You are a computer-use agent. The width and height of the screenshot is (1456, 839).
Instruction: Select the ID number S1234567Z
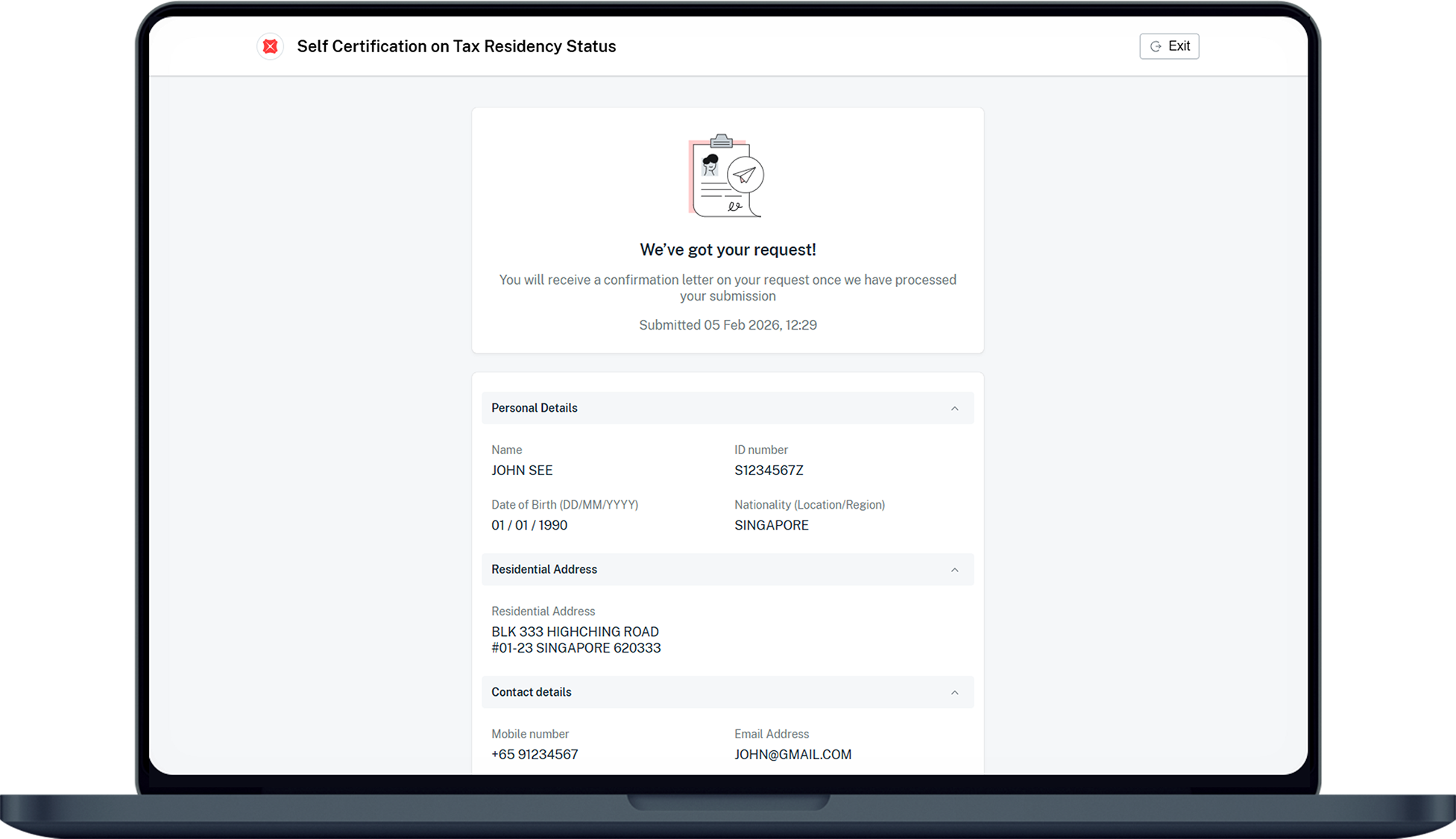769,471
